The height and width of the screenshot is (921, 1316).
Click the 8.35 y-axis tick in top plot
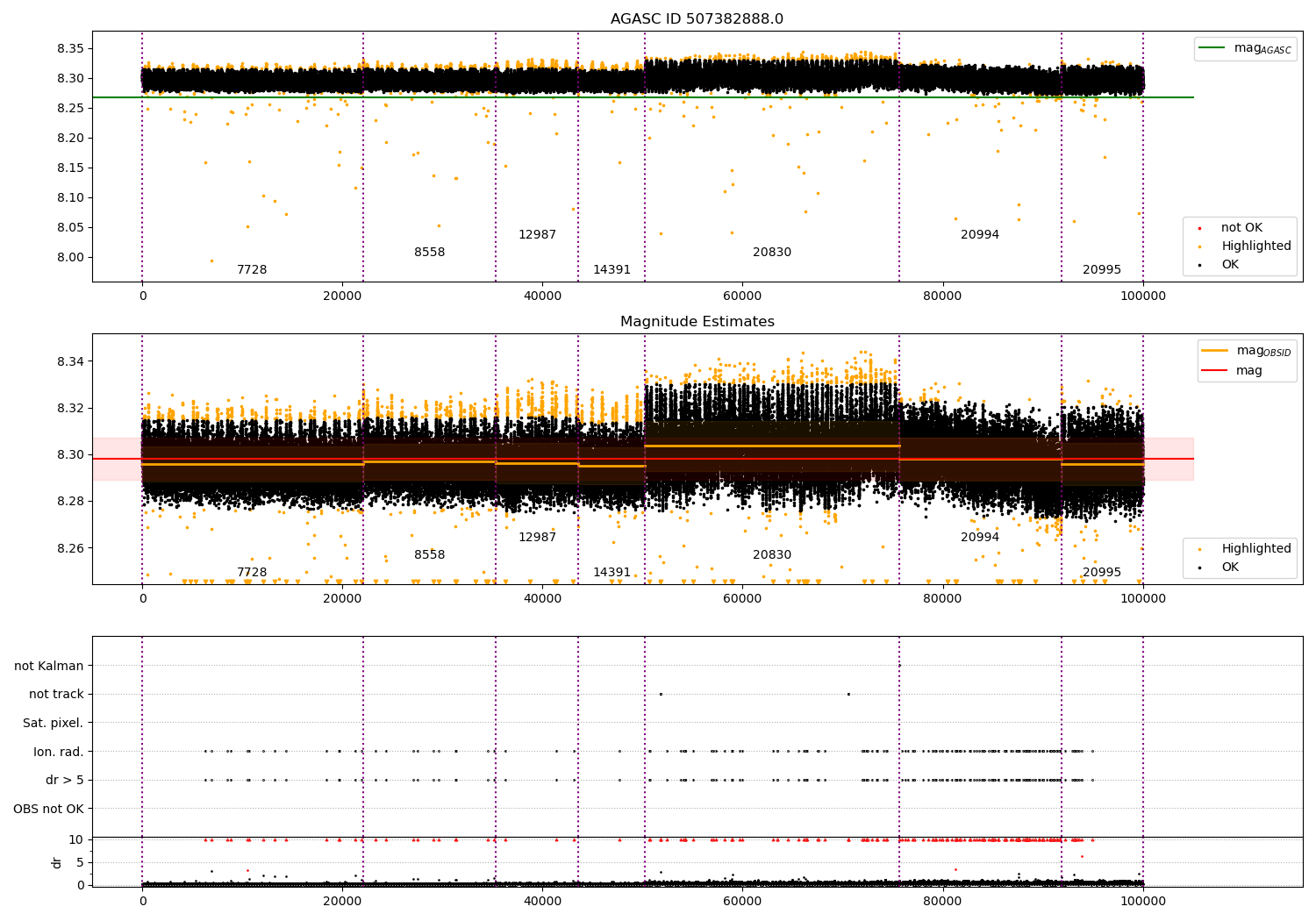pyautogui.click(x=70, y=49)
